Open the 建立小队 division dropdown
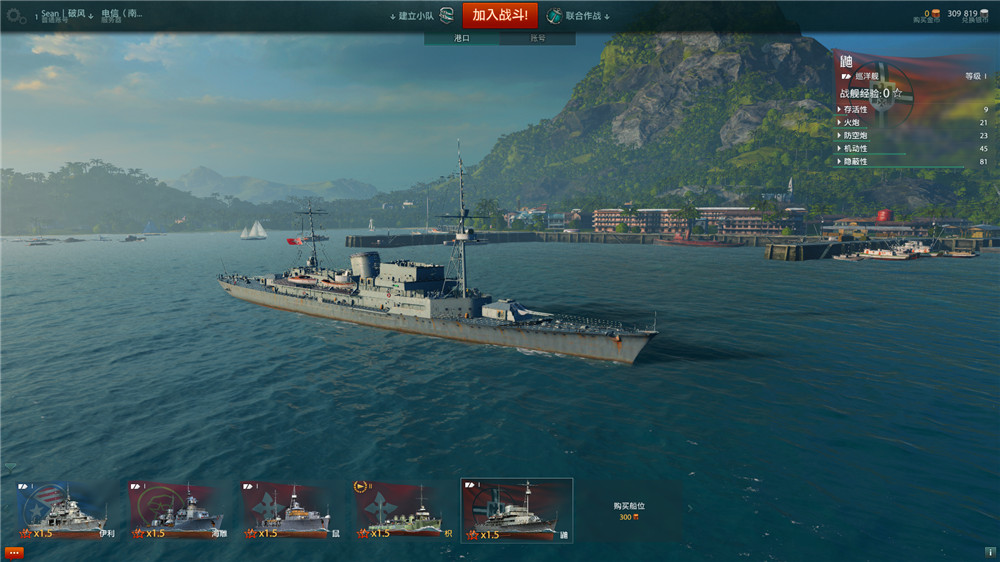The height and width of the screenshot is (562, 1000). click(x=412, y=16)
